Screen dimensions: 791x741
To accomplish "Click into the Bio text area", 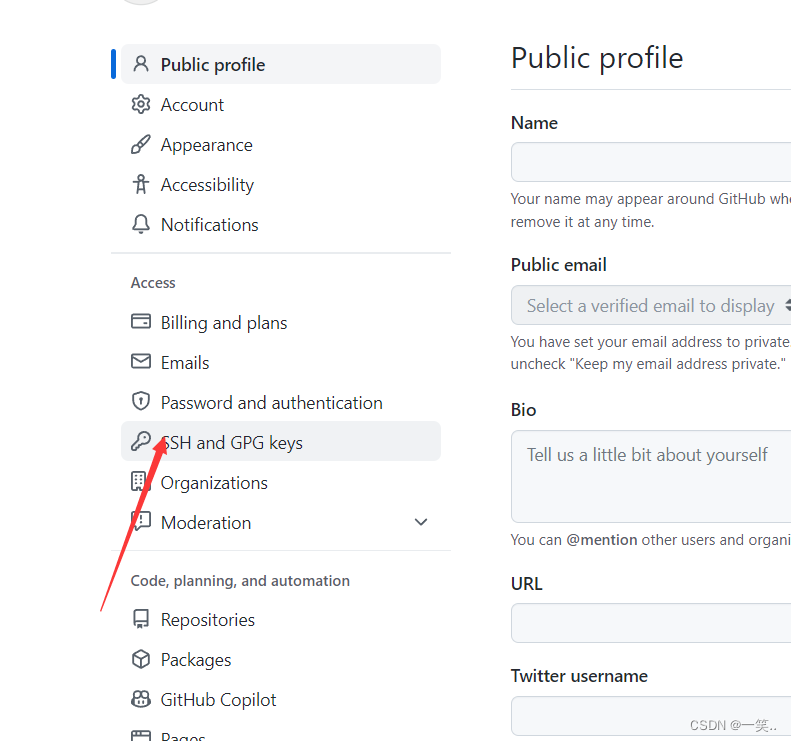I will point(651,476).
